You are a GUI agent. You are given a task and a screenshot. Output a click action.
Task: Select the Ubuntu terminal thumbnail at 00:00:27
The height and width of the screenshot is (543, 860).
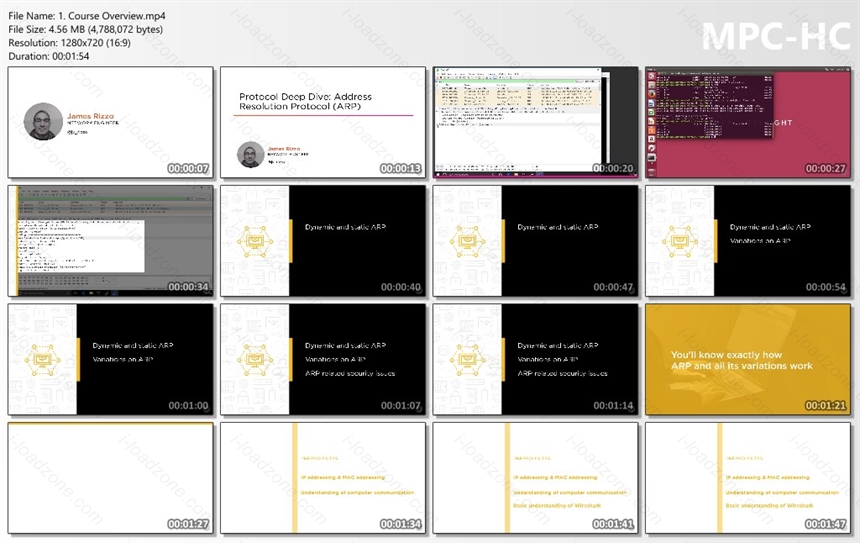point(748,122)
